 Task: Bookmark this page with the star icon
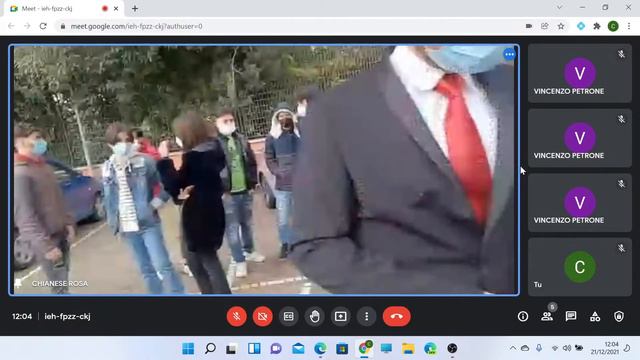(x=561, y=26)
